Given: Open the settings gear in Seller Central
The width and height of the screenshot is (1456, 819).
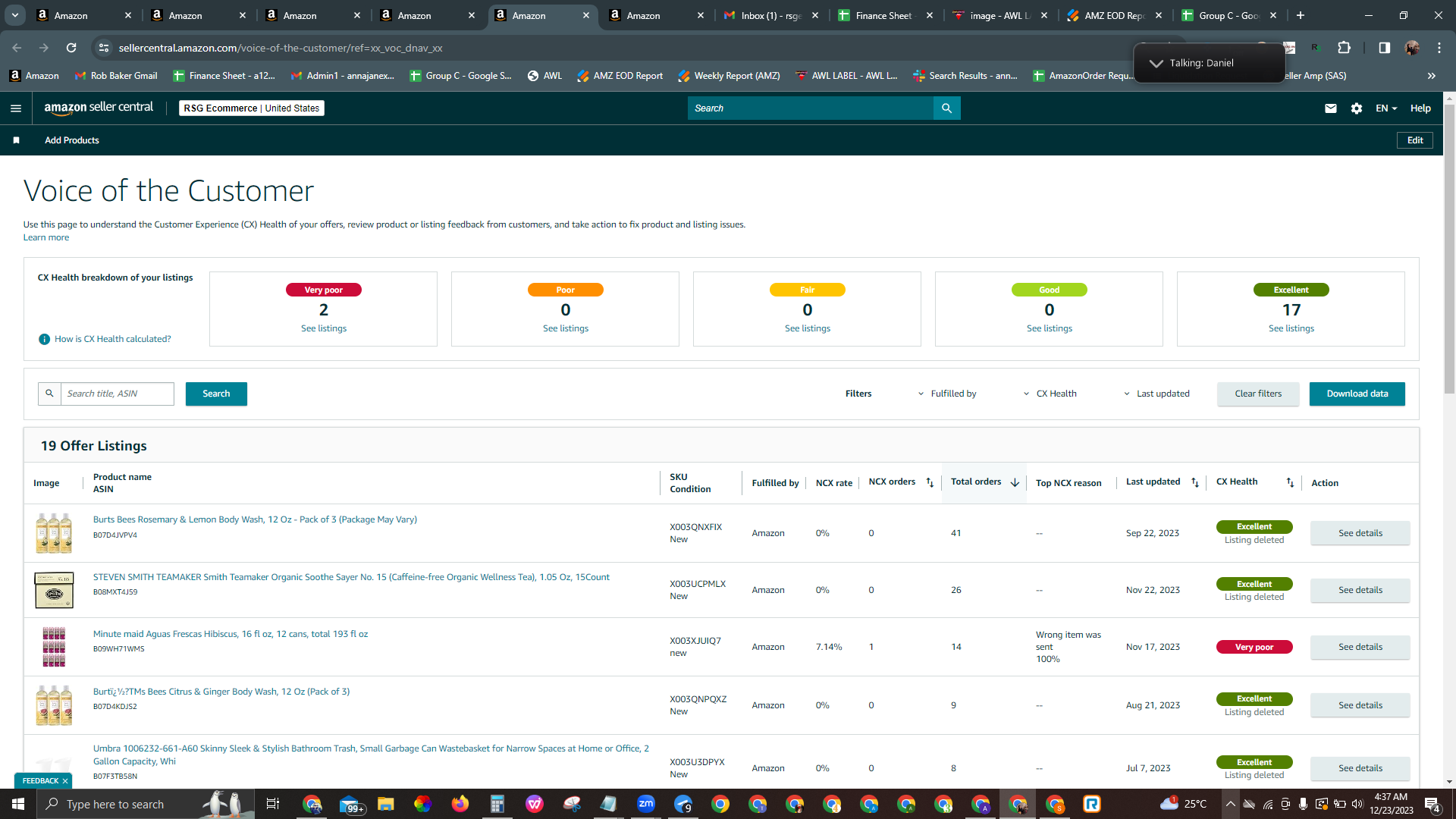Looking at the screenshot, I should click(x=1357, y=108).
